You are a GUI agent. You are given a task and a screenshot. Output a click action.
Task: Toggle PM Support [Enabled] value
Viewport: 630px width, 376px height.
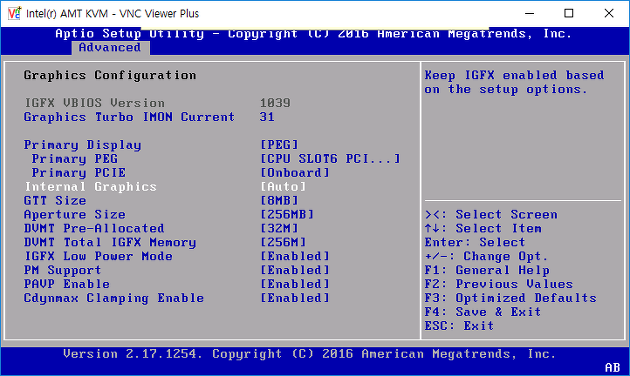295,270
